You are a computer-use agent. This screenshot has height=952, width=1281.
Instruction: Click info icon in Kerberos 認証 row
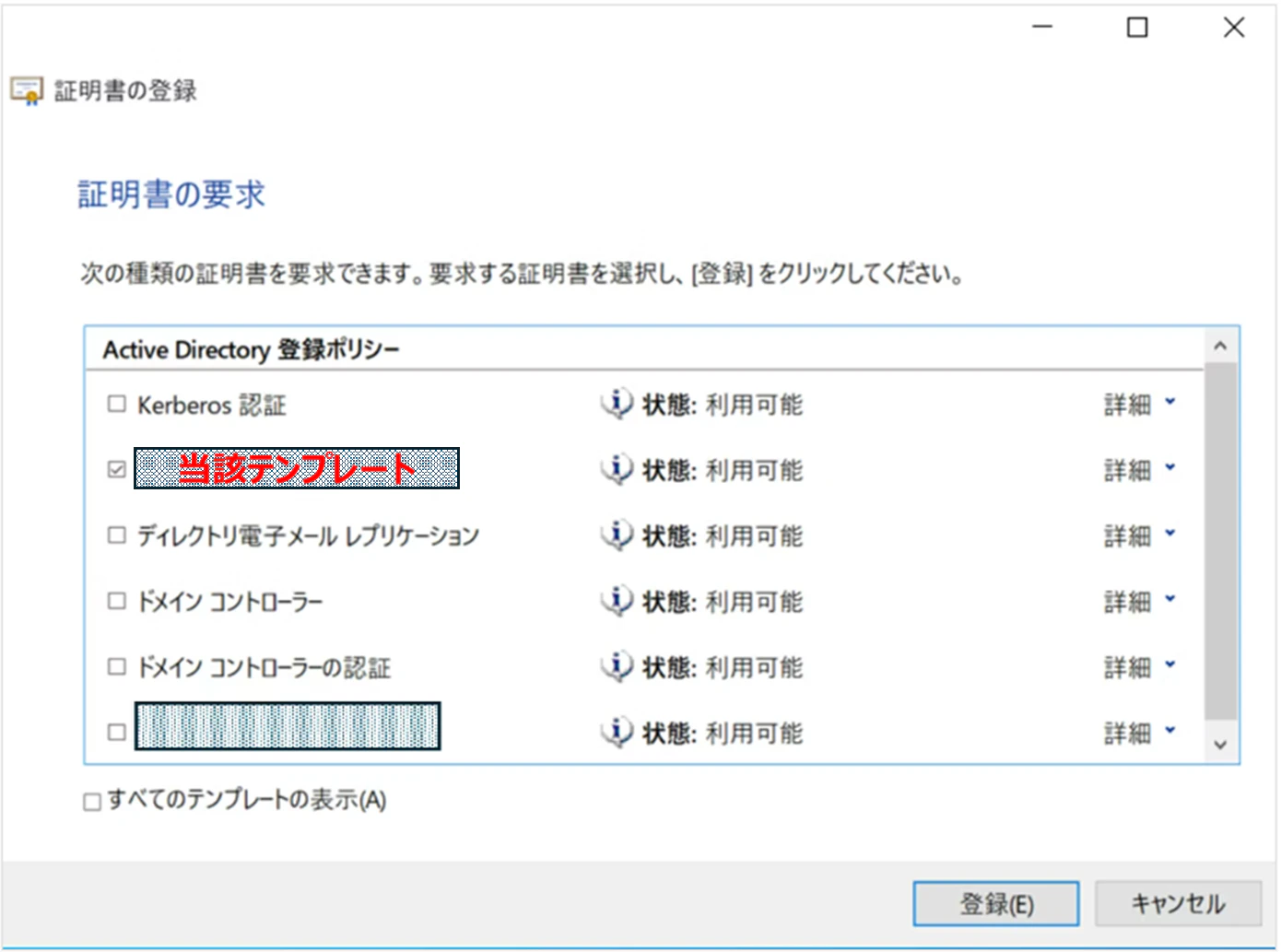click(617, 404)
